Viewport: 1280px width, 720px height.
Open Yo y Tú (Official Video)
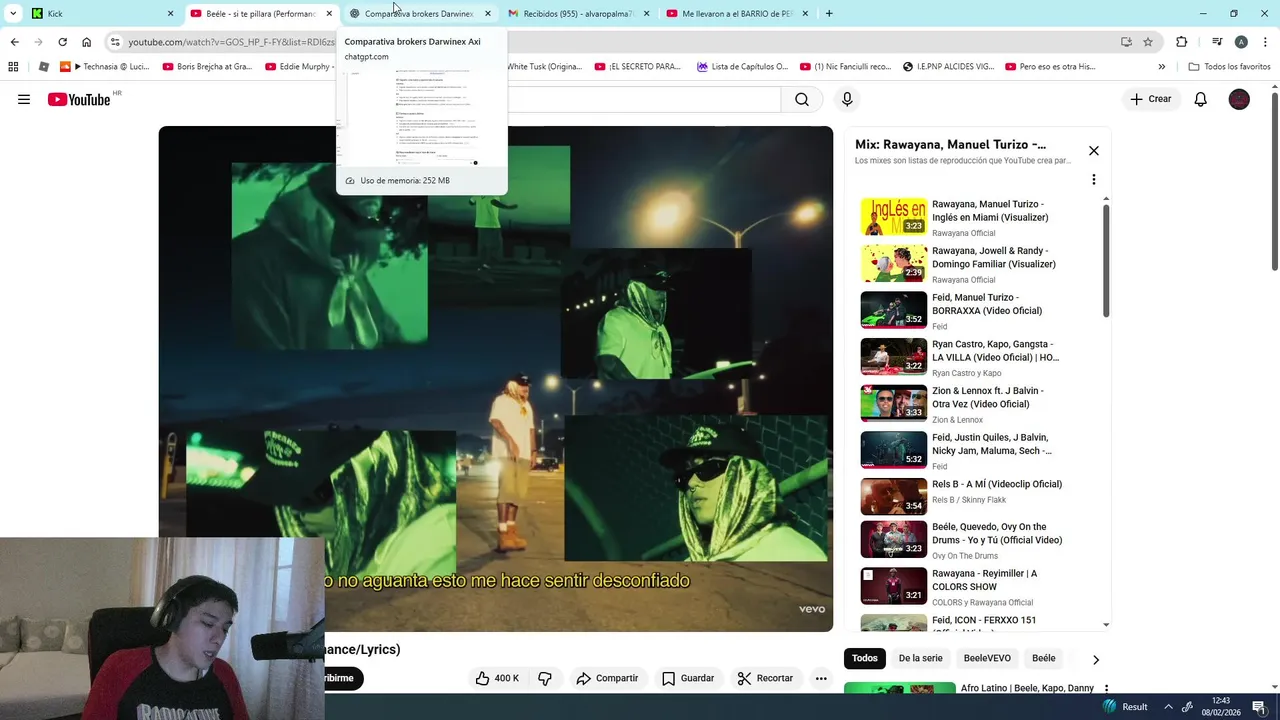(960, 540)
